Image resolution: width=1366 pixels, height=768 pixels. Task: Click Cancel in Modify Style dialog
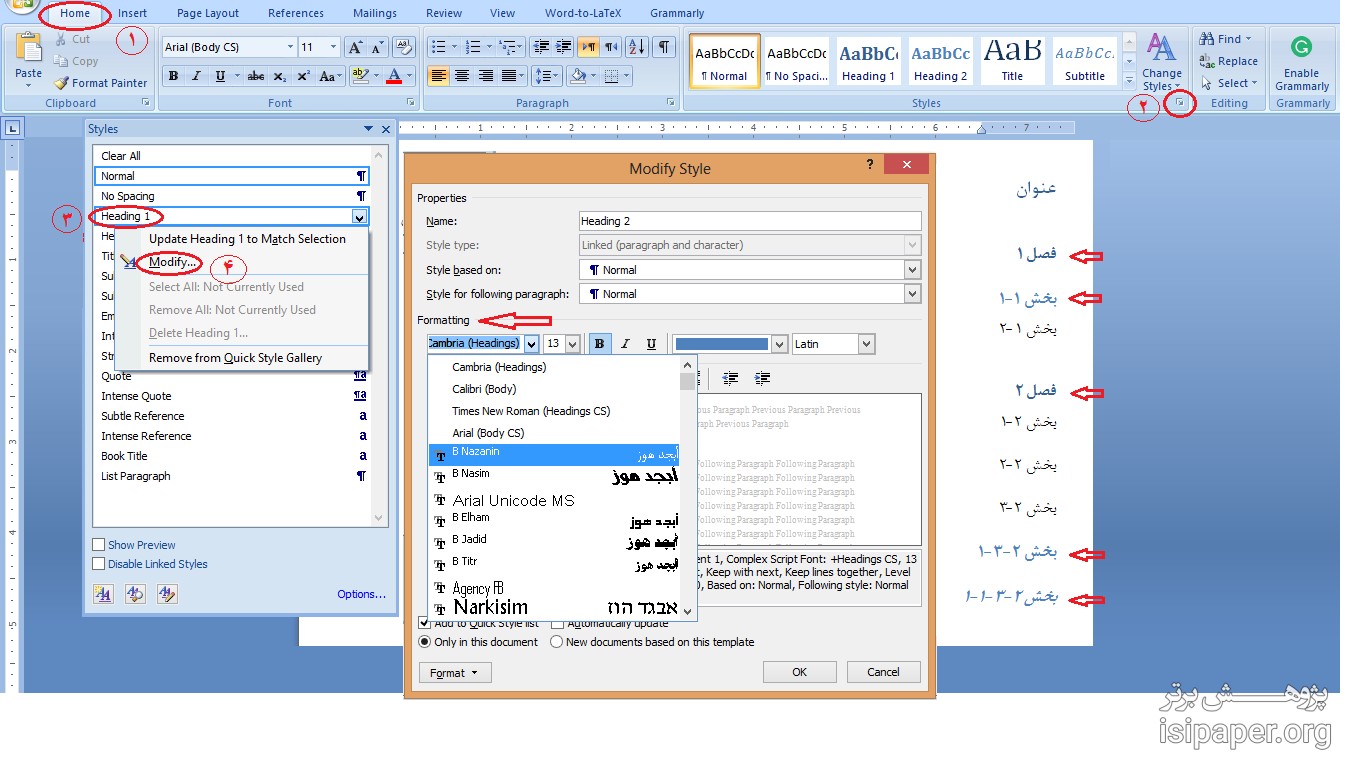(883, 672)
